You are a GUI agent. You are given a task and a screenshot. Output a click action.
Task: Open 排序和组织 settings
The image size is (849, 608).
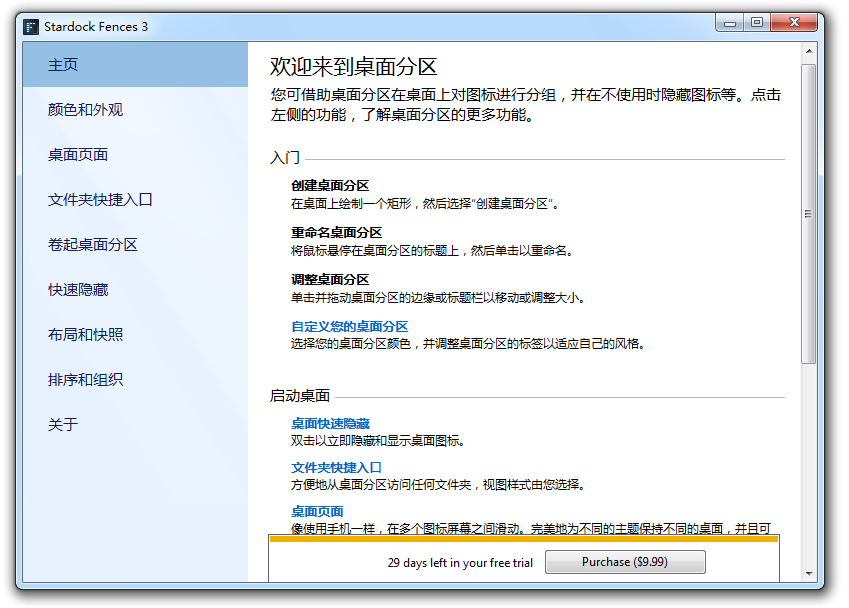[x=85, y=380]
